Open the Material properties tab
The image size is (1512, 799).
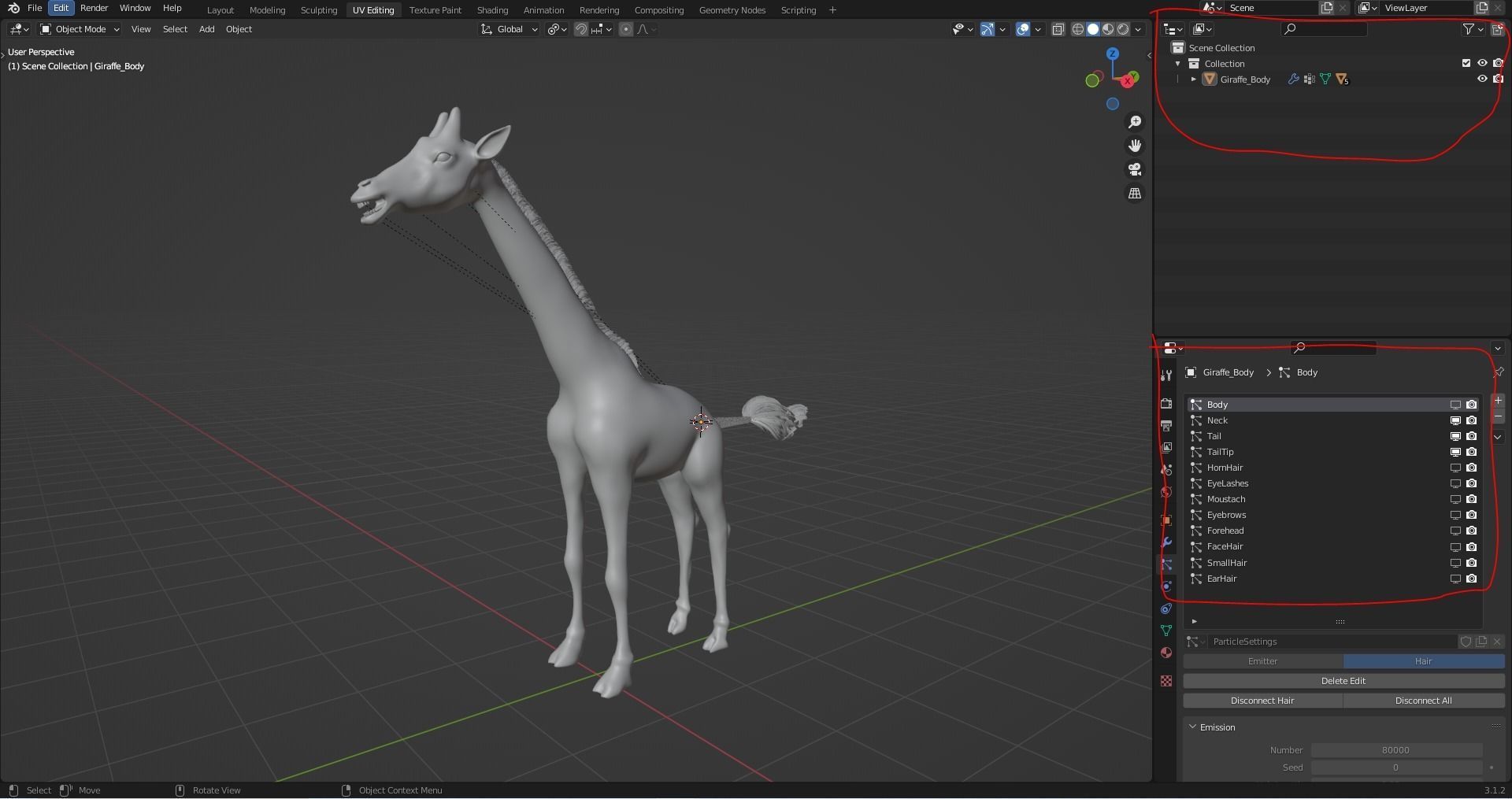[x=1166, y=653]
